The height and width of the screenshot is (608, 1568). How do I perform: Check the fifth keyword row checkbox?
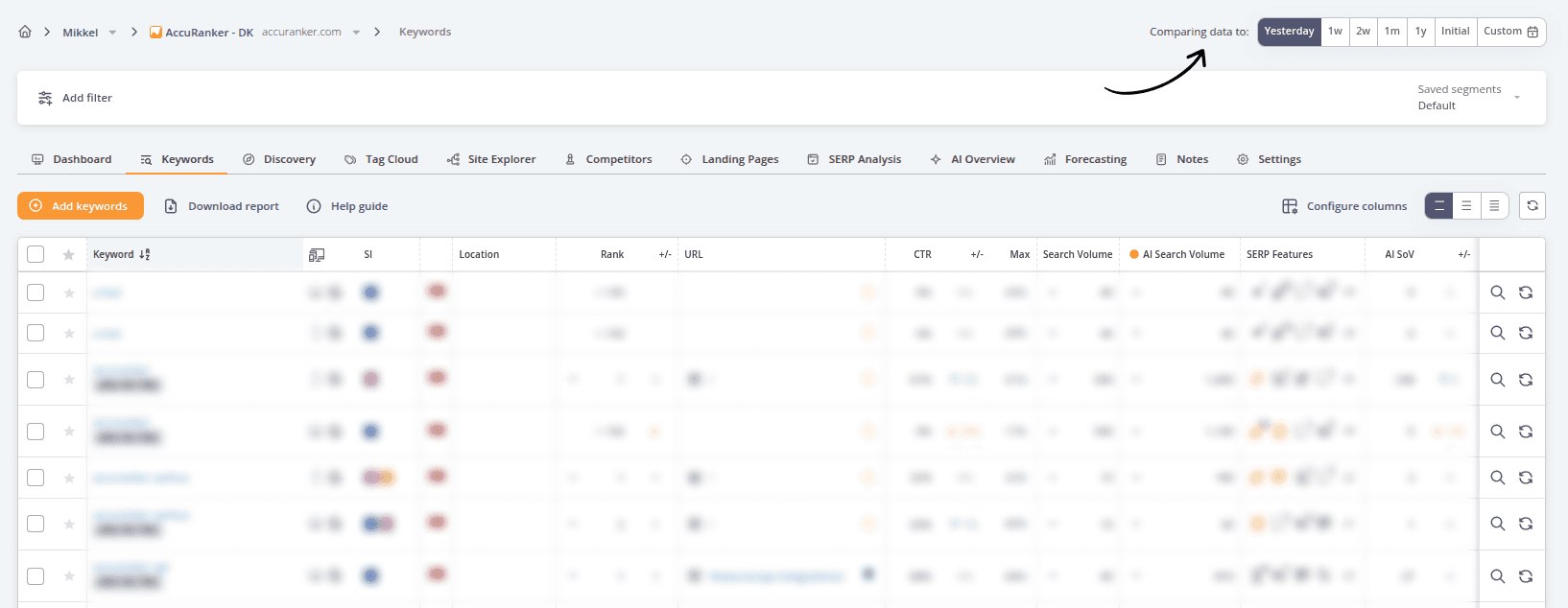(x=36, y=478)
